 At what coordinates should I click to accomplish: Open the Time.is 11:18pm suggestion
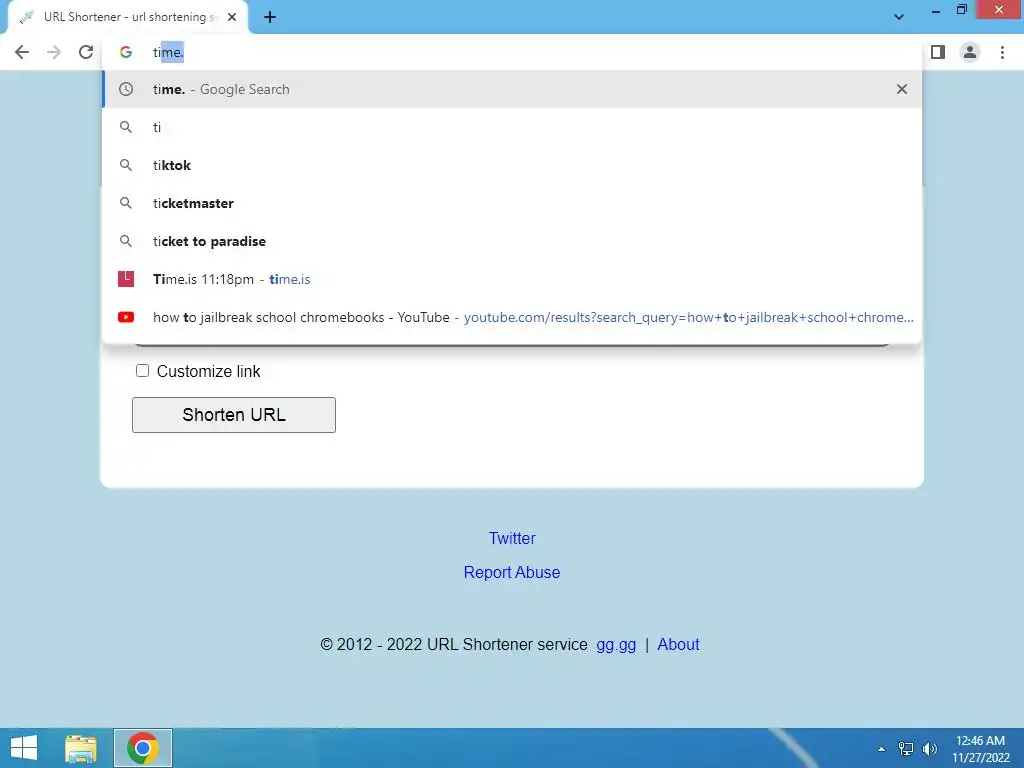[x=512, y=279]
